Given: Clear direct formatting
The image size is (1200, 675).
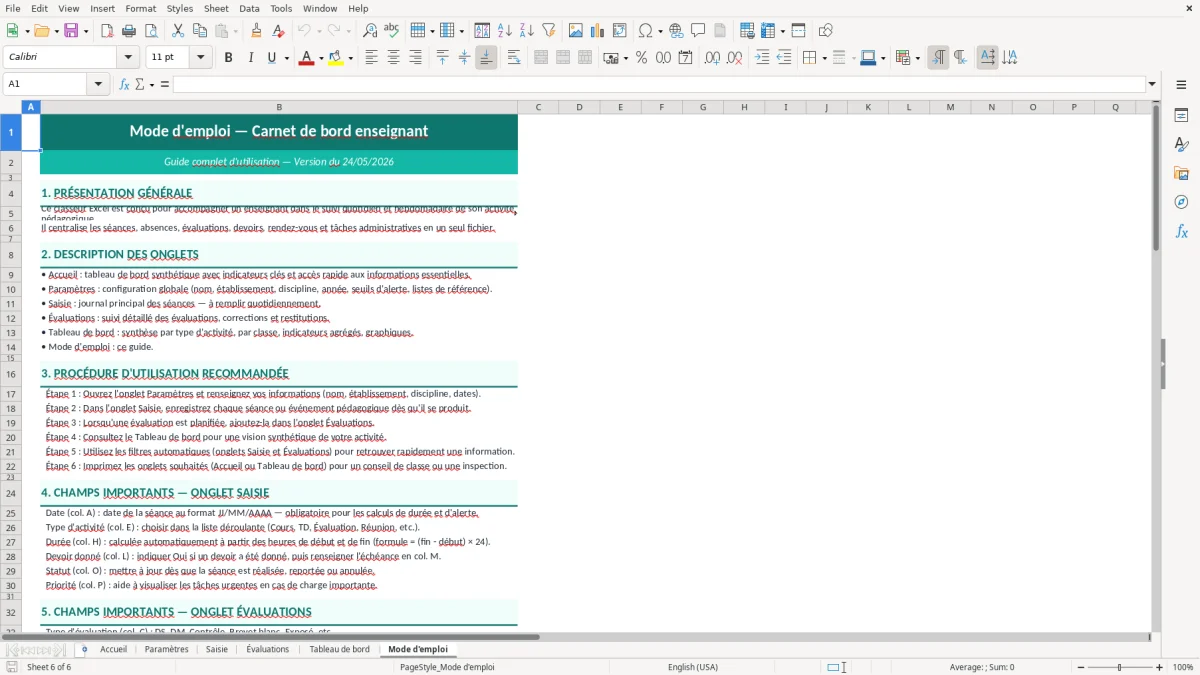Looking at the screenshot, I should 277,31.
